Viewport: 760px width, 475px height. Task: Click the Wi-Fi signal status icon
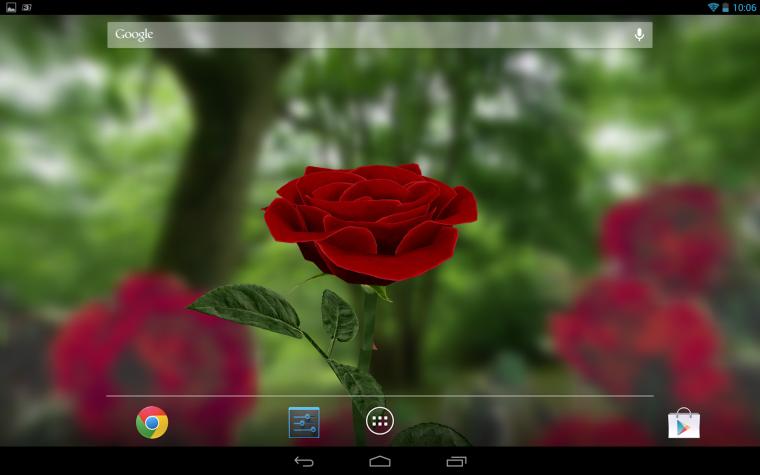click(713, 7)
